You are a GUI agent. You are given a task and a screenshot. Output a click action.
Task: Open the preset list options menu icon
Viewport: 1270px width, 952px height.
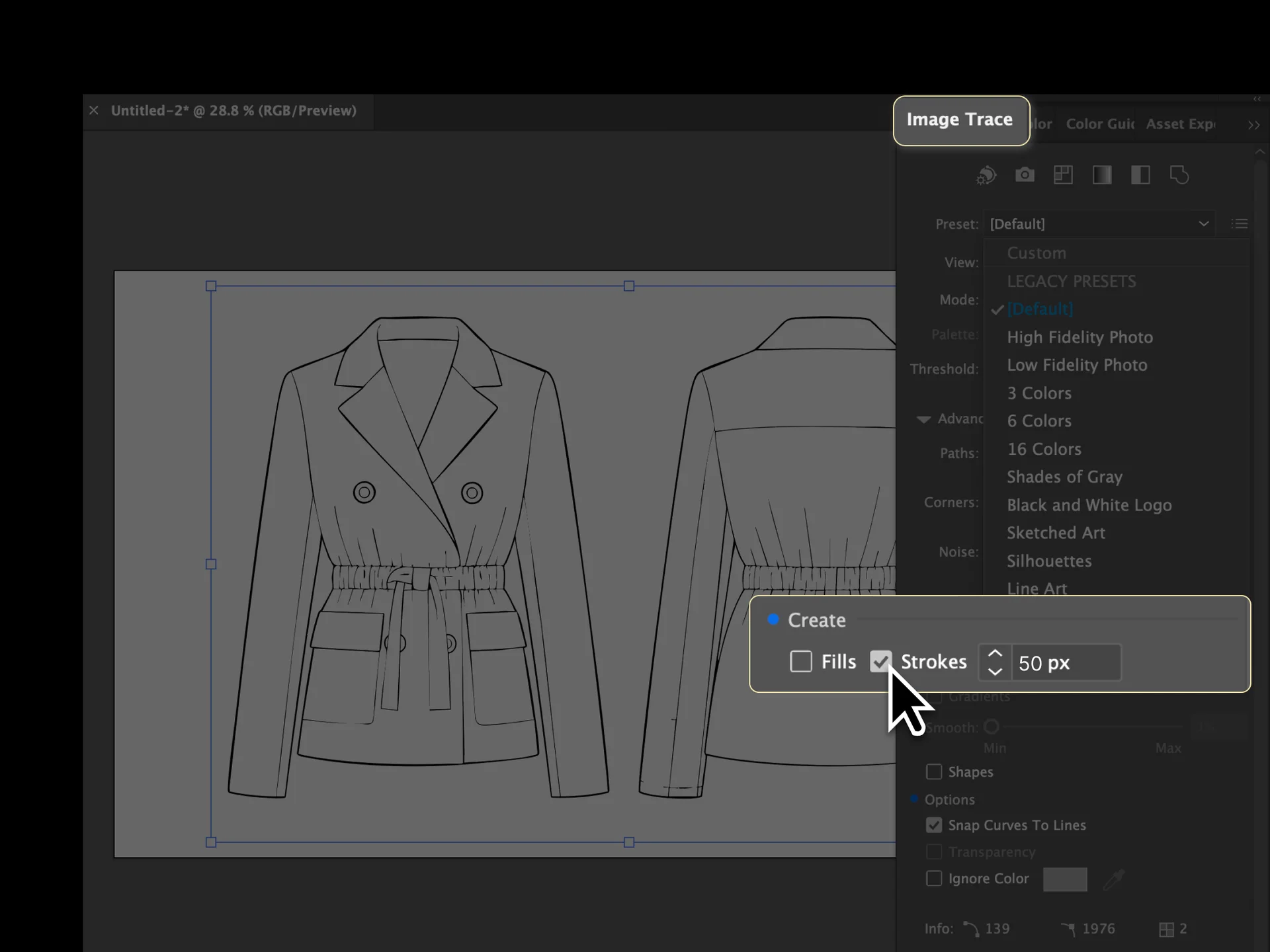(1239, 224)
